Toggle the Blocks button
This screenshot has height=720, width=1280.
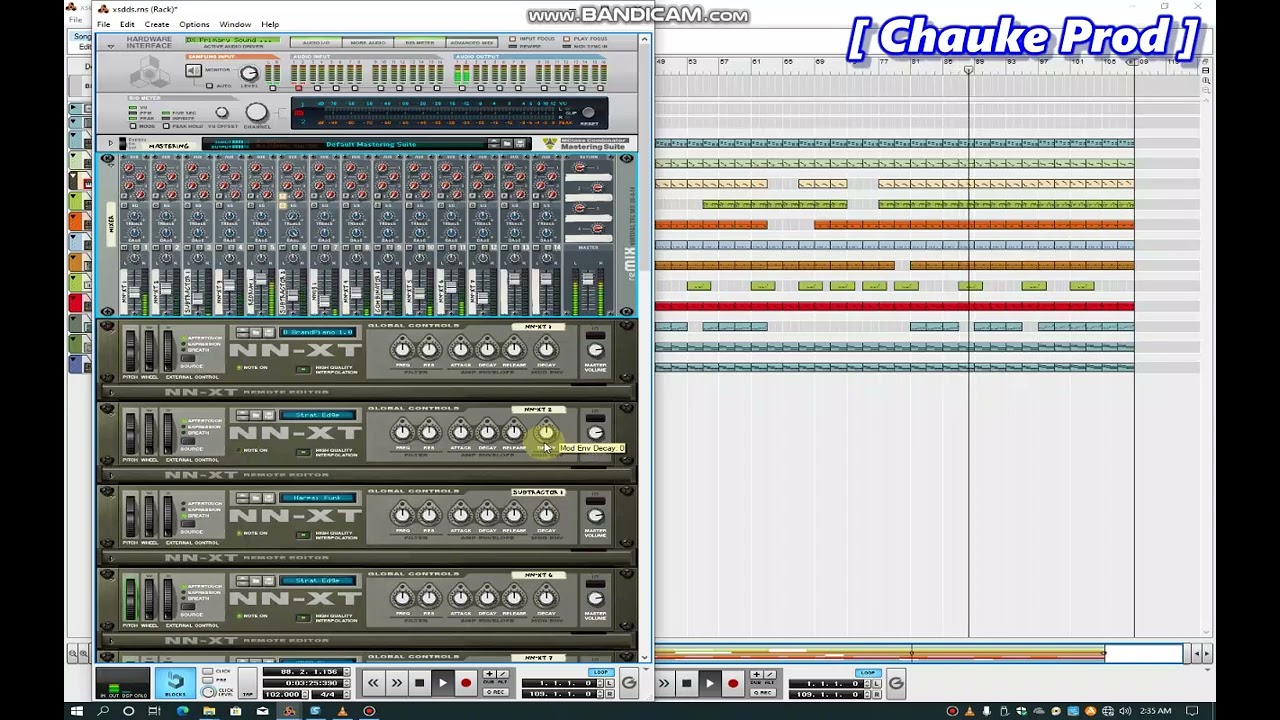click(x=175, y=683)
